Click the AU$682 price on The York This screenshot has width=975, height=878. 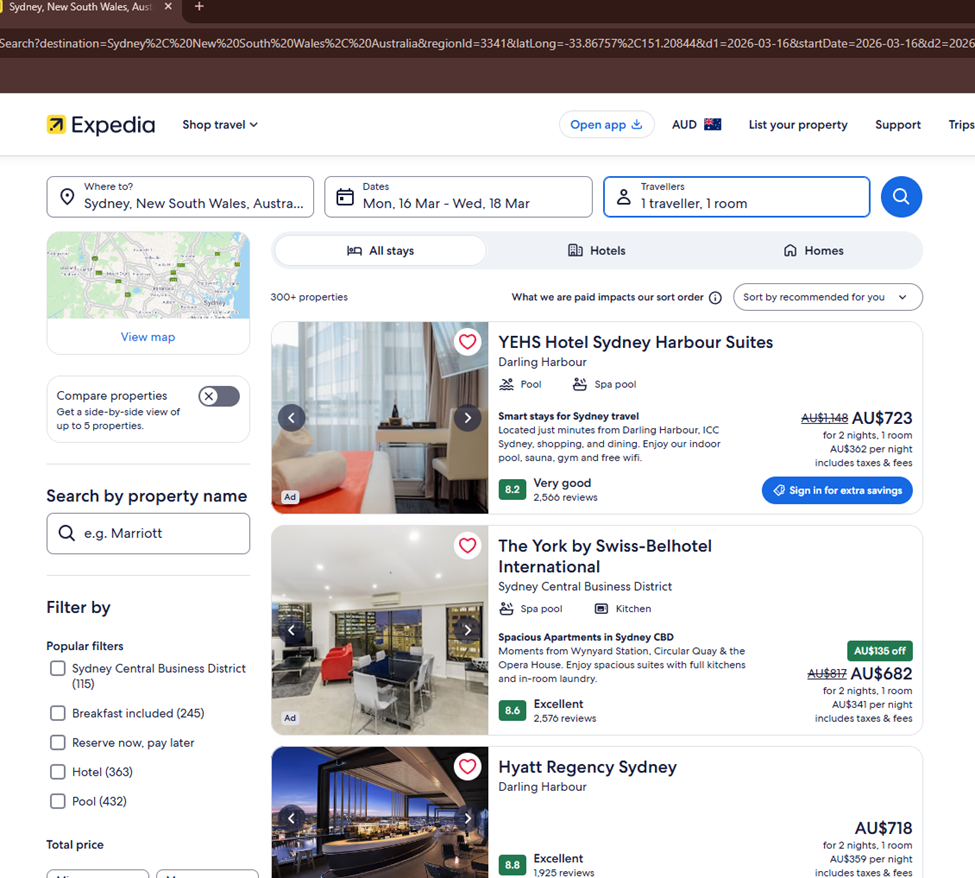881,673
